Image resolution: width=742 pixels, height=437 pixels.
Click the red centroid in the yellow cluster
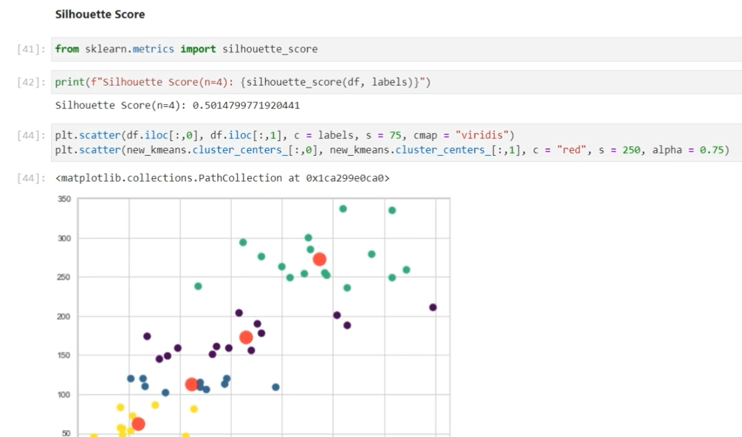coord(138,424)
